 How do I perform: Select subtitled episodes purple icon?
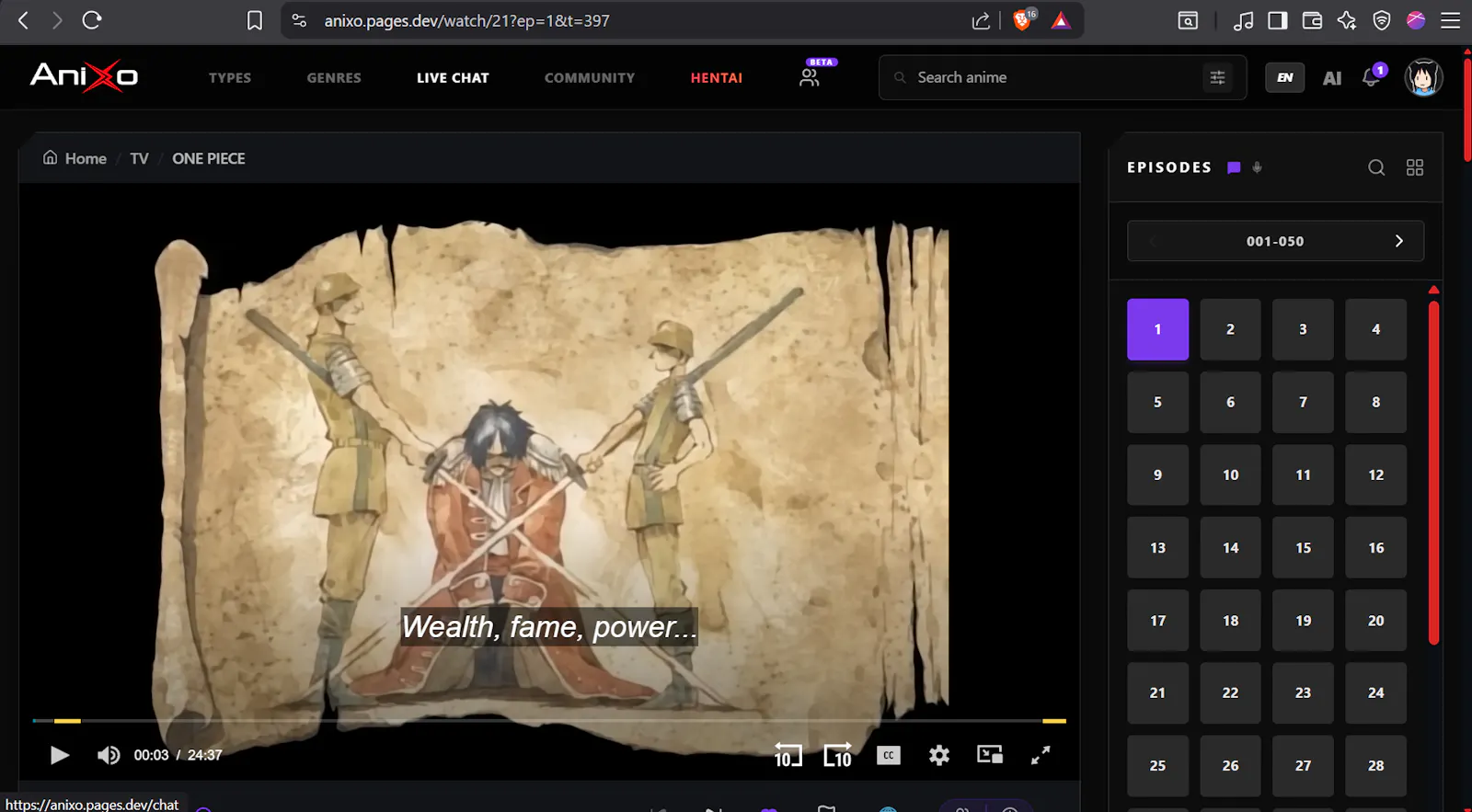(1234, 167)
